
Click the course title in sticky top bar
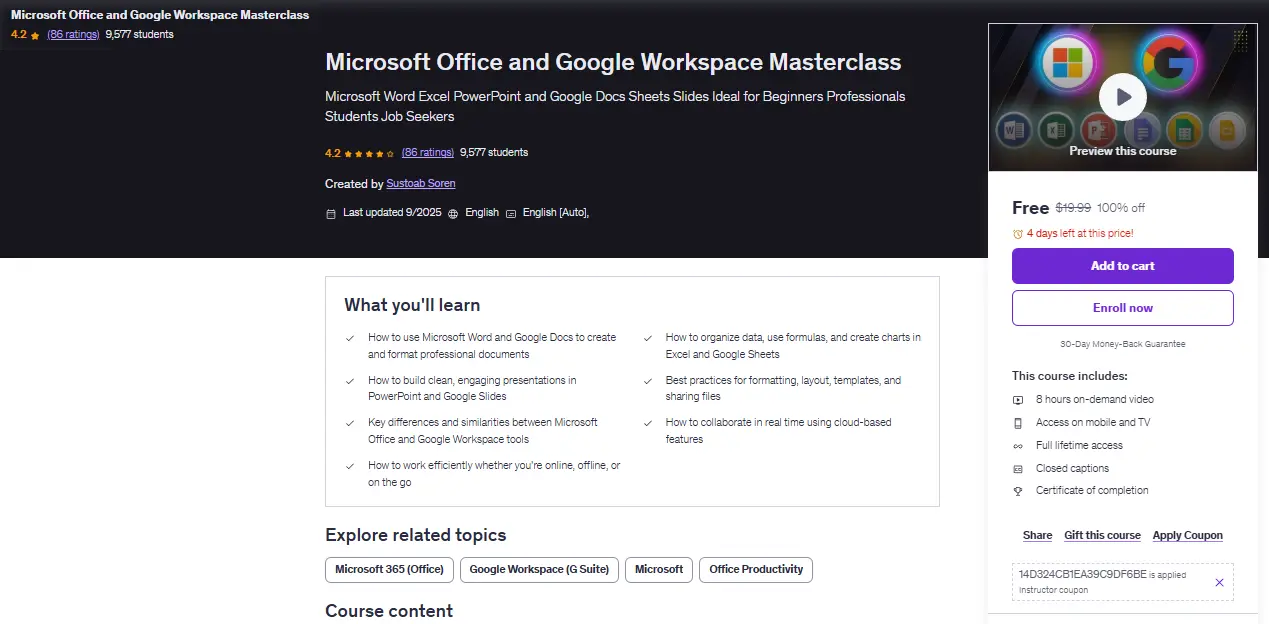[160, 15]
